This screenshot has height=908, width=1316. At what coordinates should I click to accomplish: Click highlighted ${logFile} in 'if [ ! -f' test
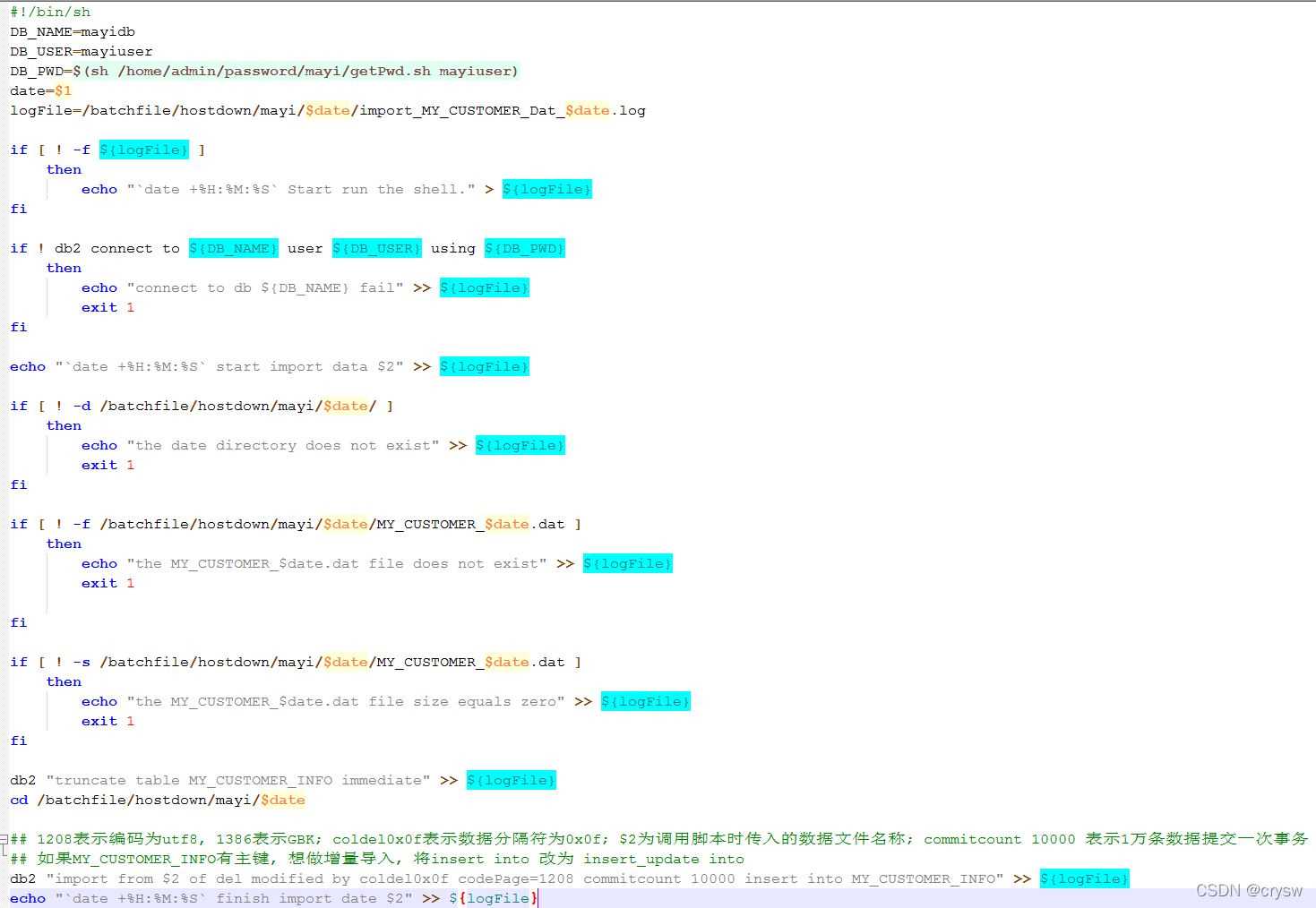coord(144,150)
